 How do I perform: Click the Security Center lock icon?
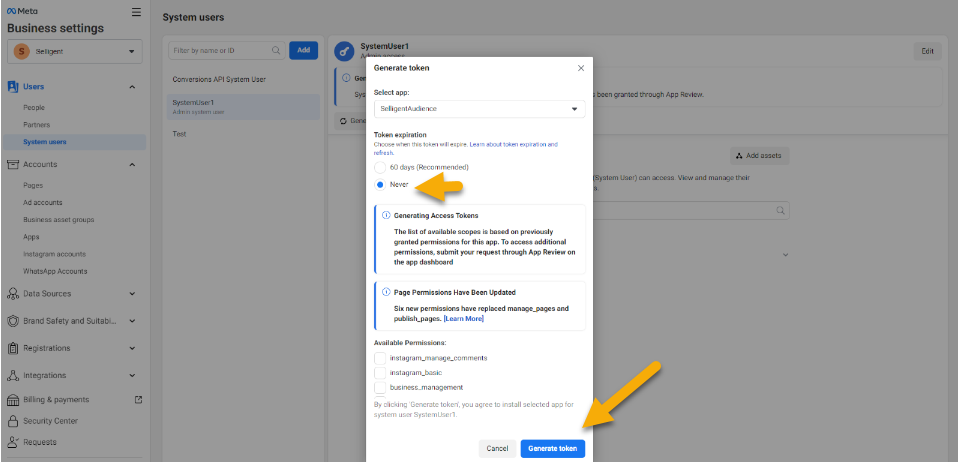[14, 421]
